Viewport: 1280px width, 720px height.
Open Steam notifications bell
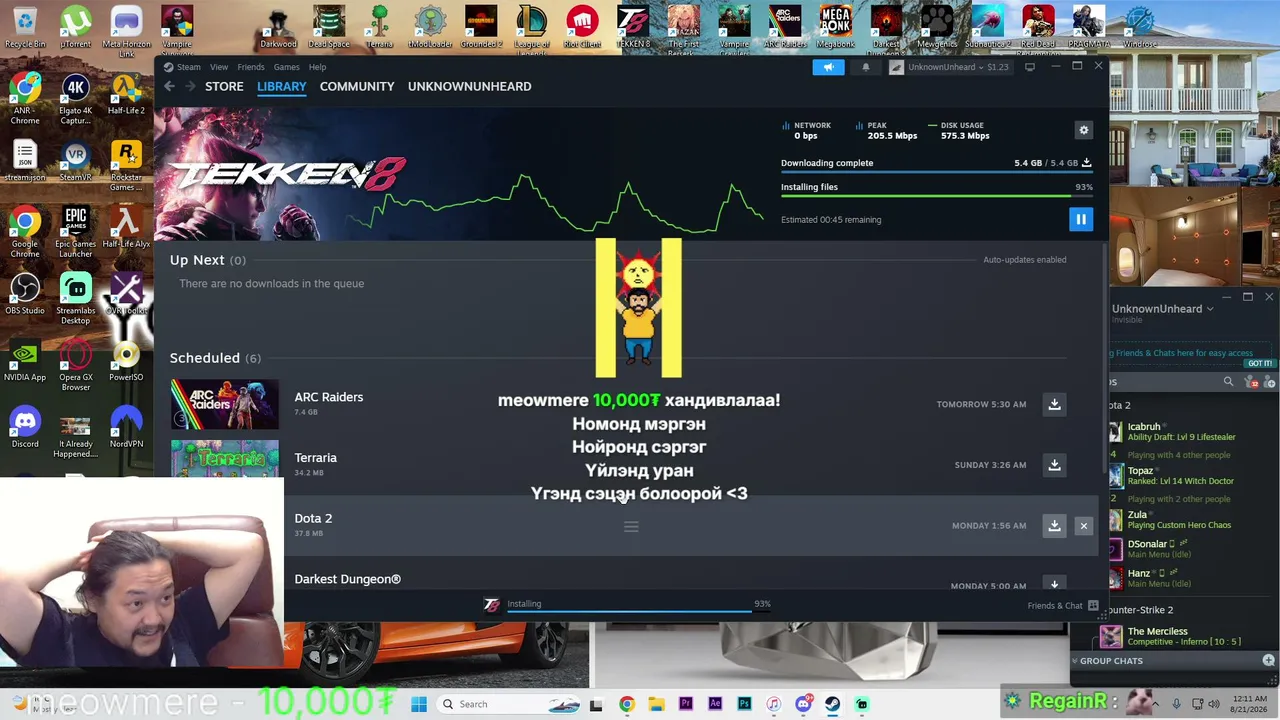coord(866,67)
